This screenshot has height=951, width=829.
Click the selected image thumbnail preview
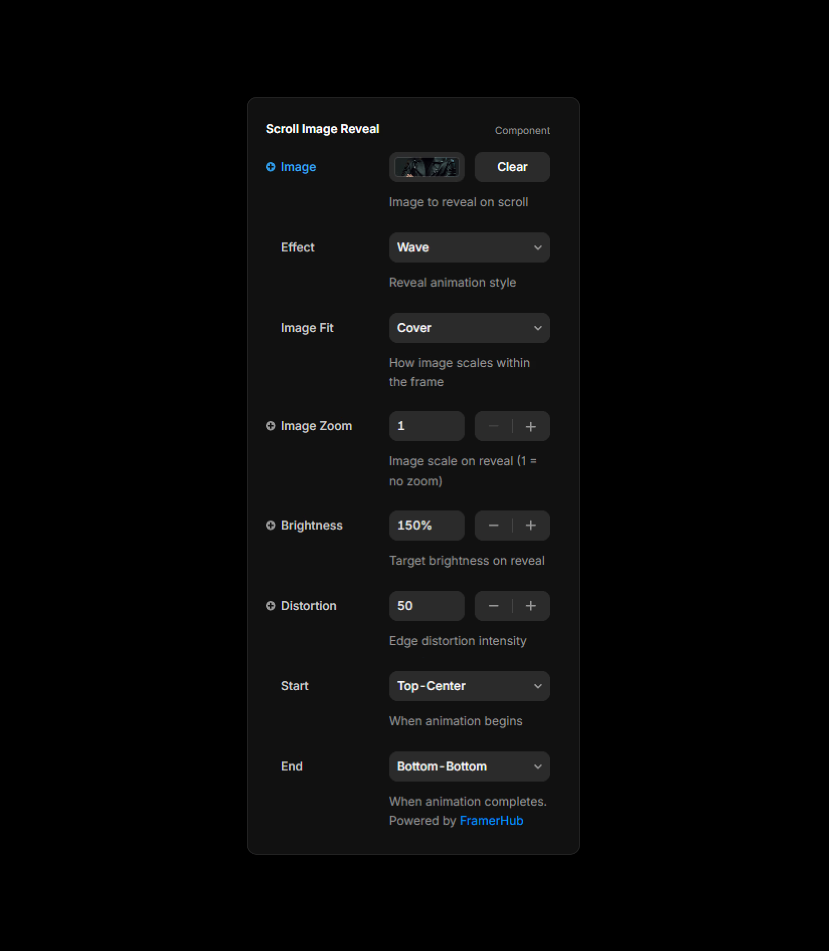pos(427,167)
